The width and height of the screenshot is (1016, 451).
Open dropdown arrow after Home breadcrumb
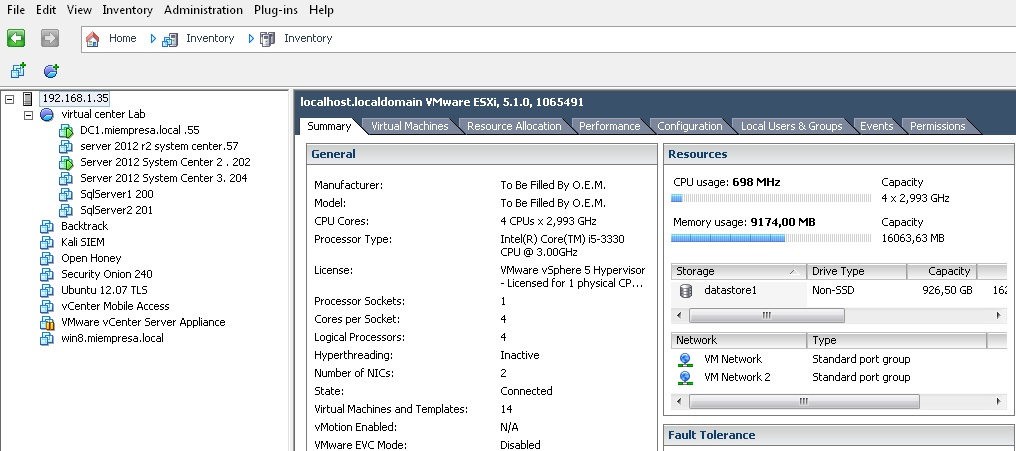(153, 38)
